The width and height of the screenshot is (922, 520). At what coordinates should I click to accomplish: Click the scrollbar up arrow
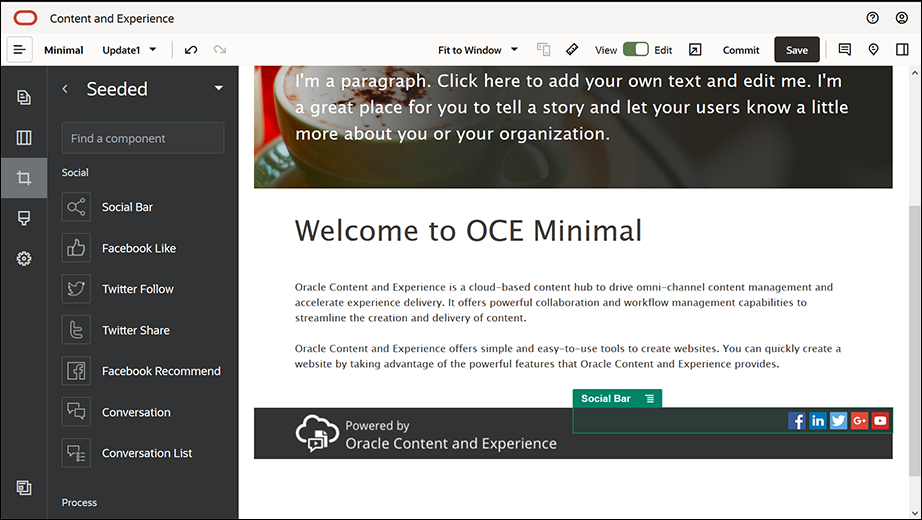point(914,73)
